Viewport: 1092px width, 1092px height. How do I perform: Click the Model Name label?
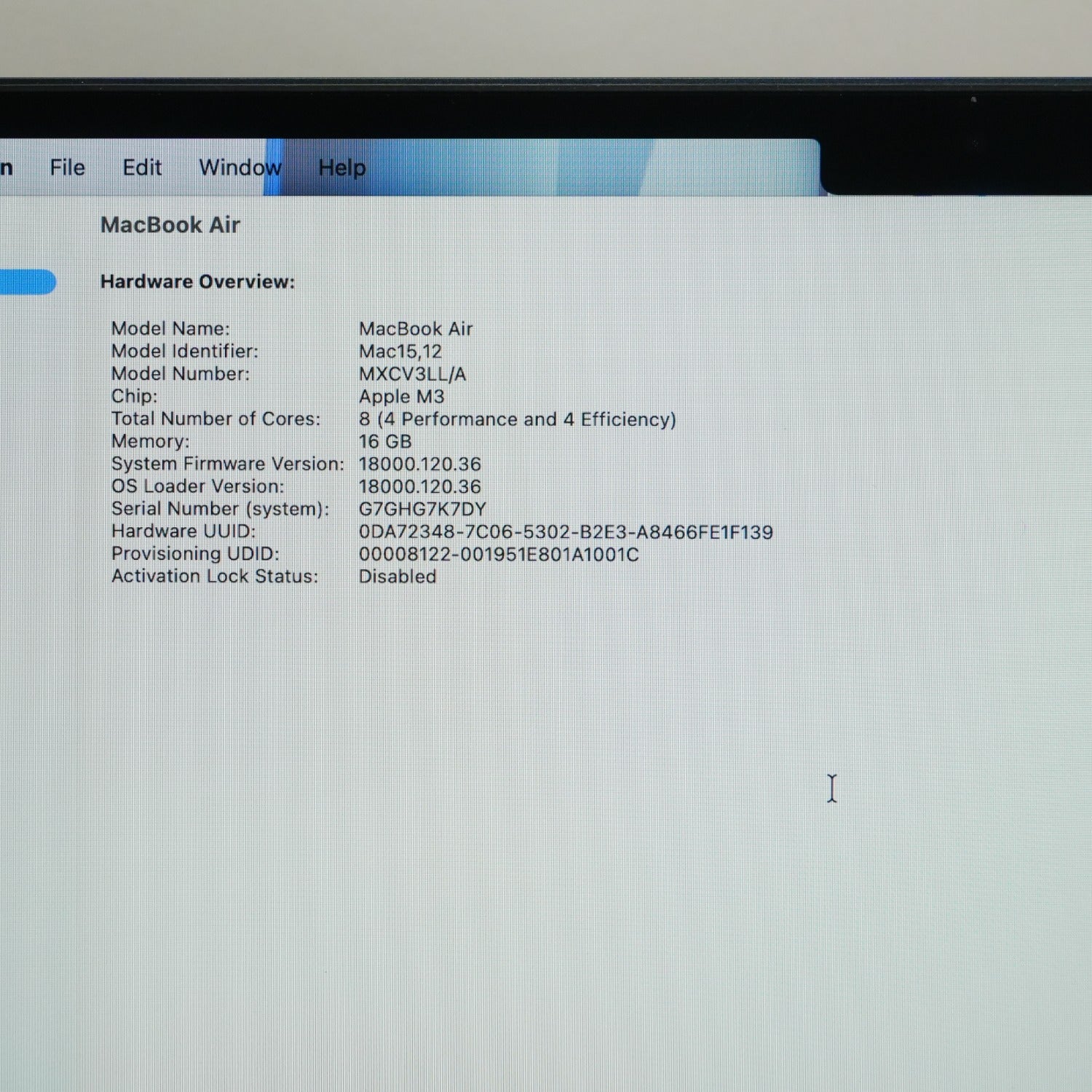(x=170, y=329)
